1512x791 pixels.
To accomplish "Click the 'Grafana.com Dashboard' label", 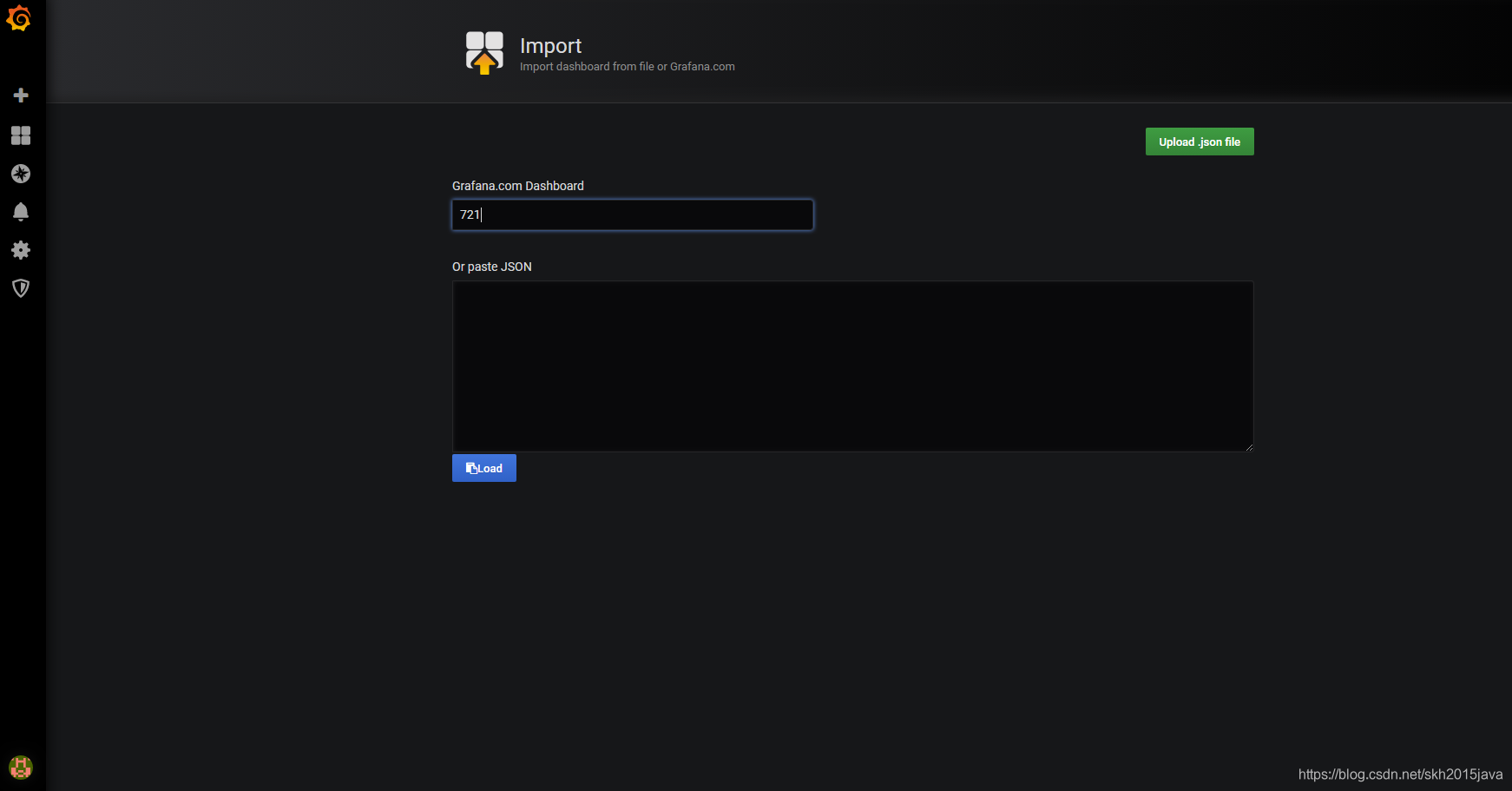I will [x=518, y=186].
